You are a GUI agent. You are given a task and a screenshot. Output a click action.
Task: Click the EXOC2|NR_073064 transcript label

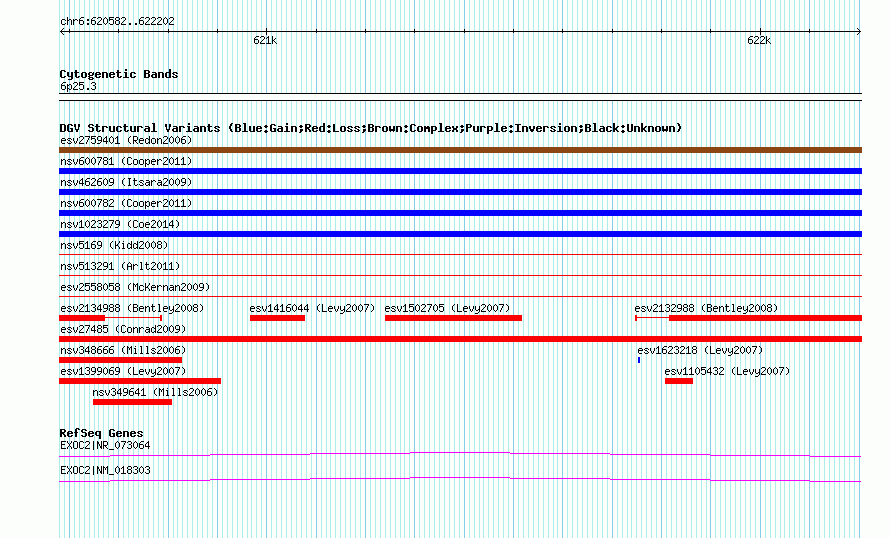(105, 445)
